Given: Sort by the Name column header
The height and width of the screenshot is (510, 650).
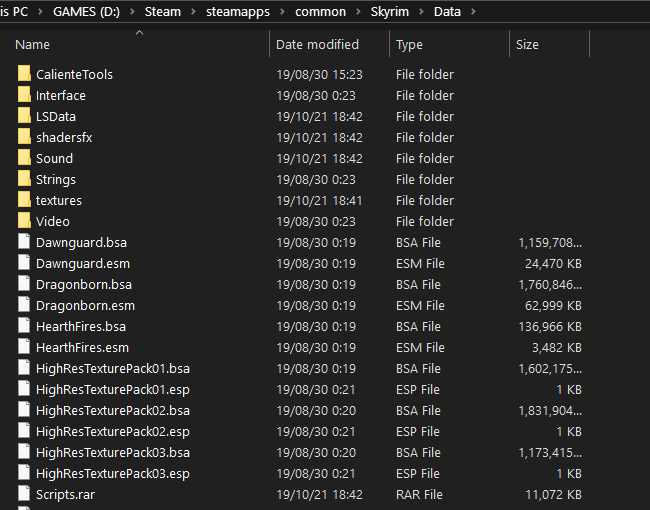Looking at the screenshot, I should 32,44.
